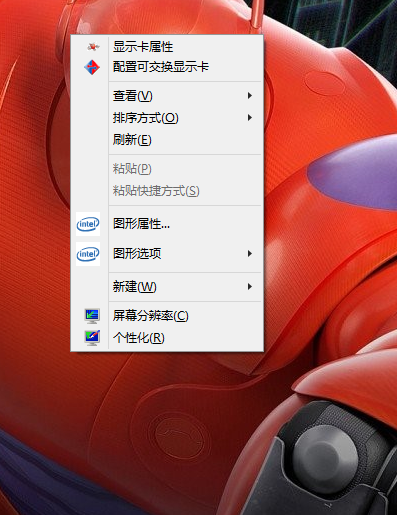This screenshot has height=515, width=397.
Task: Refresh desktop with 刷新(E)
Action: click(x=167, y=140)
